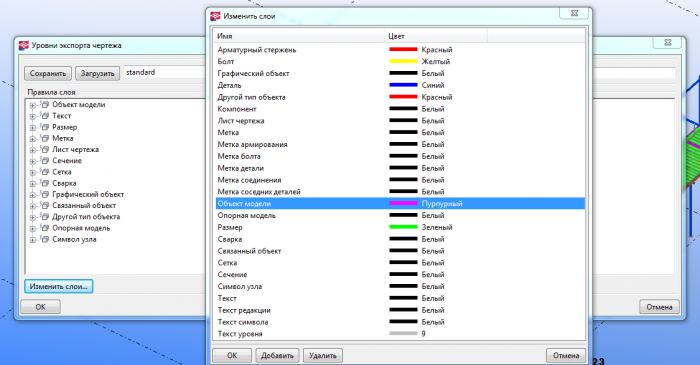Select the Метка армирования layer row
The height and width of the screenshot is (365, 700).
point(400,144)
